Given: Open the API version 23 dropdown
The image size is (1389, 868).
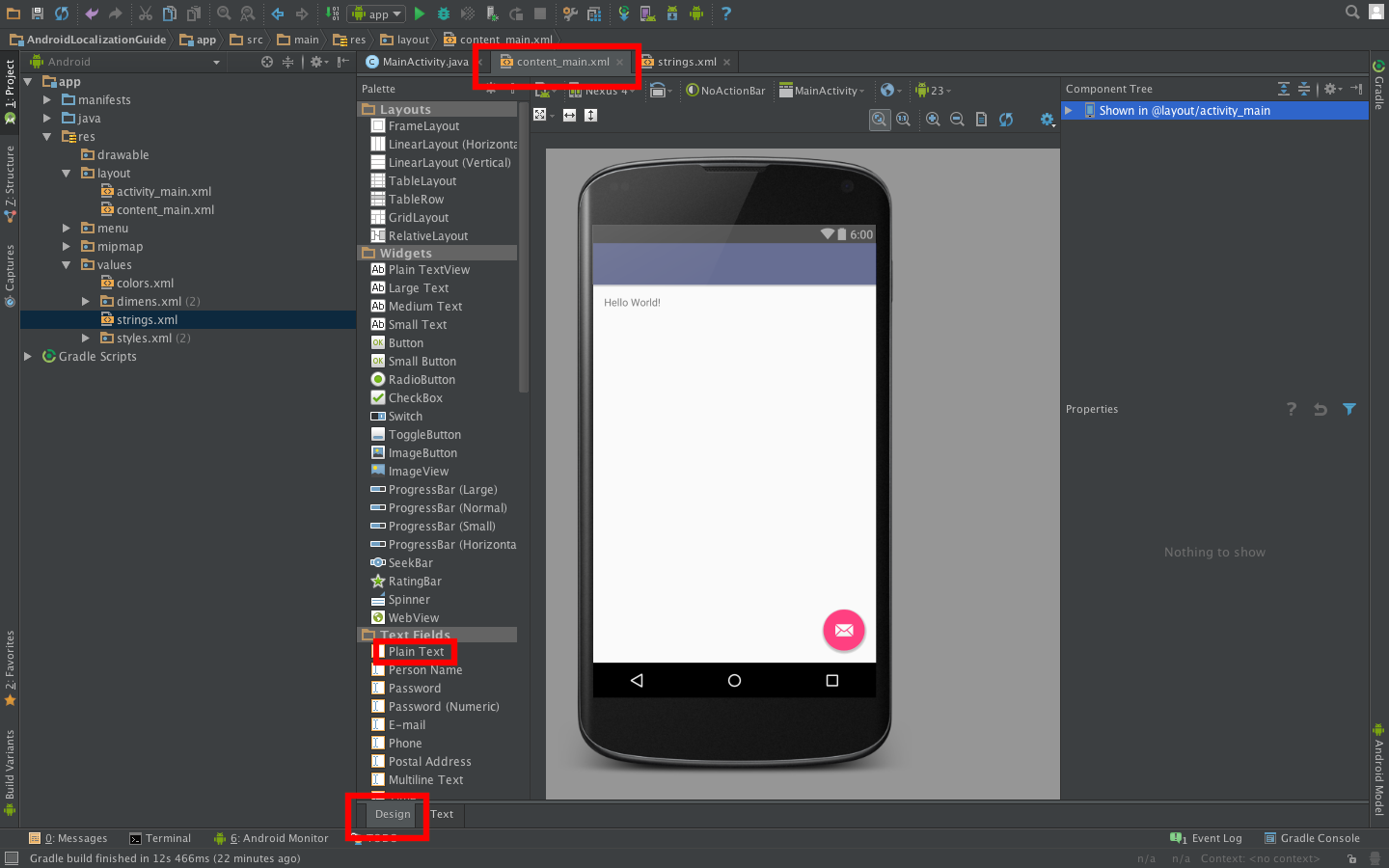Looking at the screenshot, I should point(931,90).
